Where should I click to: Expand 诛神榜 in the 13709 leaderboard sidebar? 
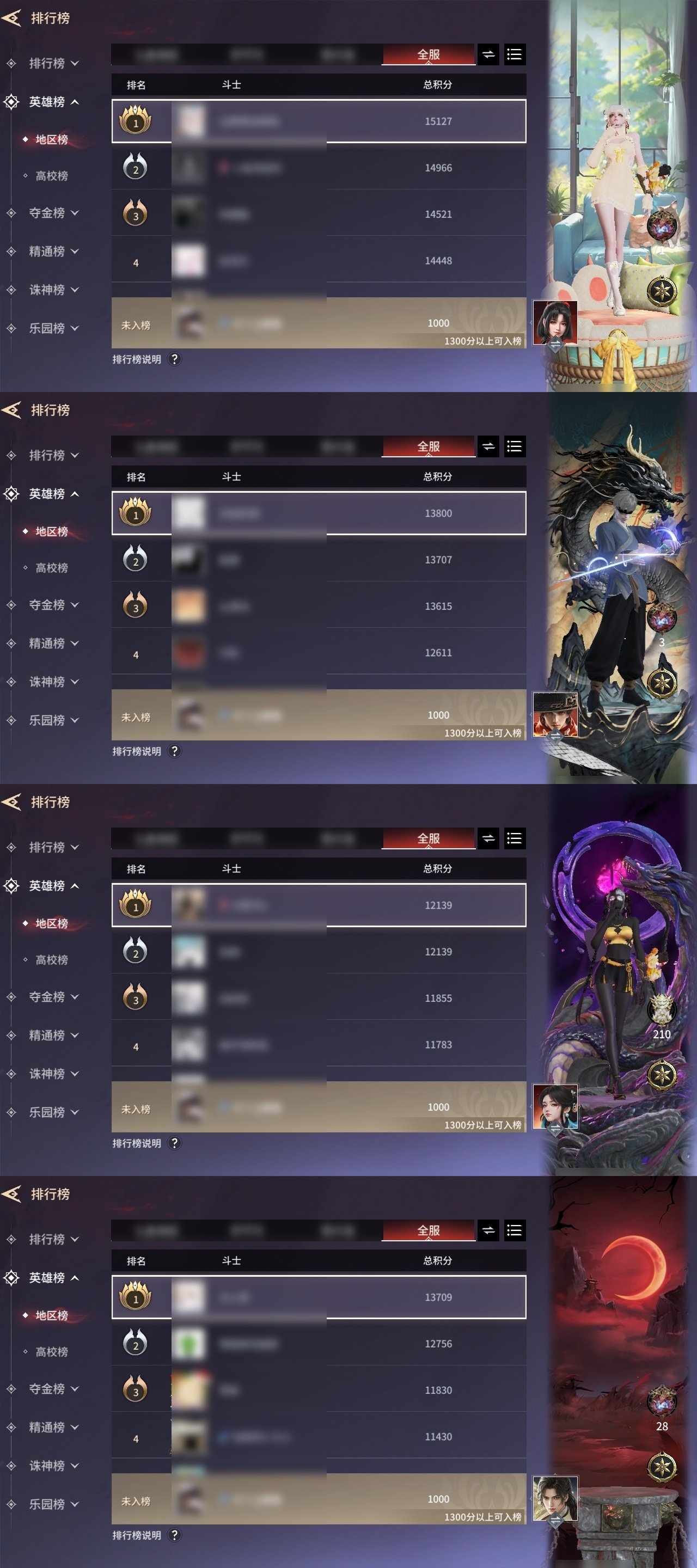(53, 1466)
